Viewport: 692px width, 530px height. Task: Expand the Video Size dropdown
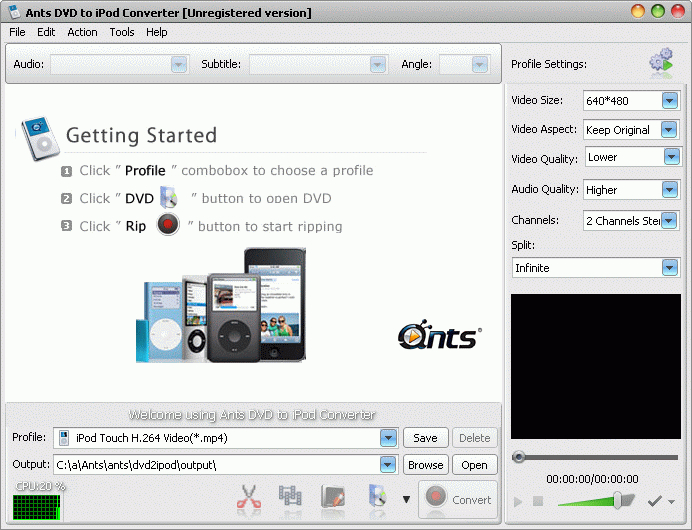point(669,101)
